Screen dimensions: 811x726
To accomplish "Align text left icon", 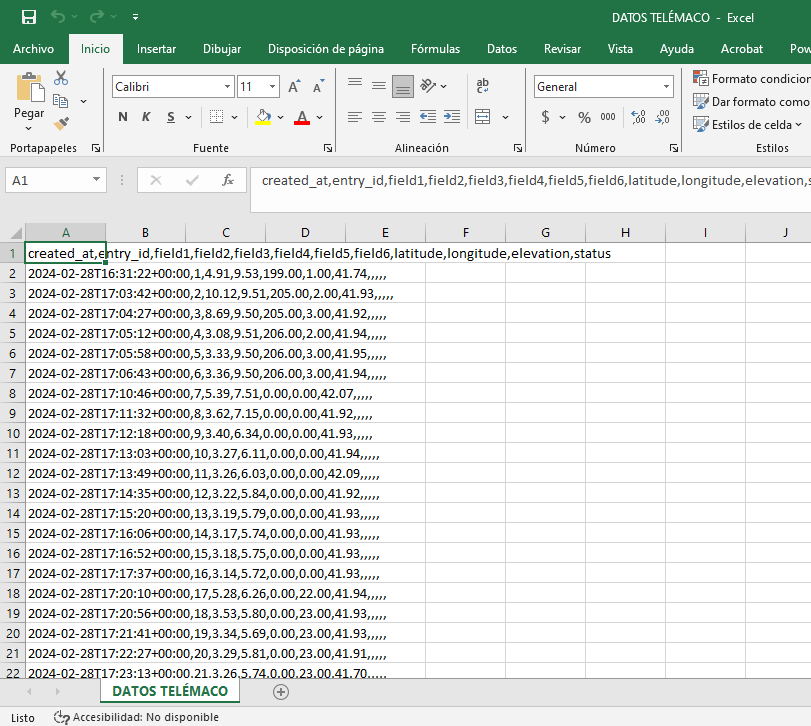I will [x=355, y=117].
